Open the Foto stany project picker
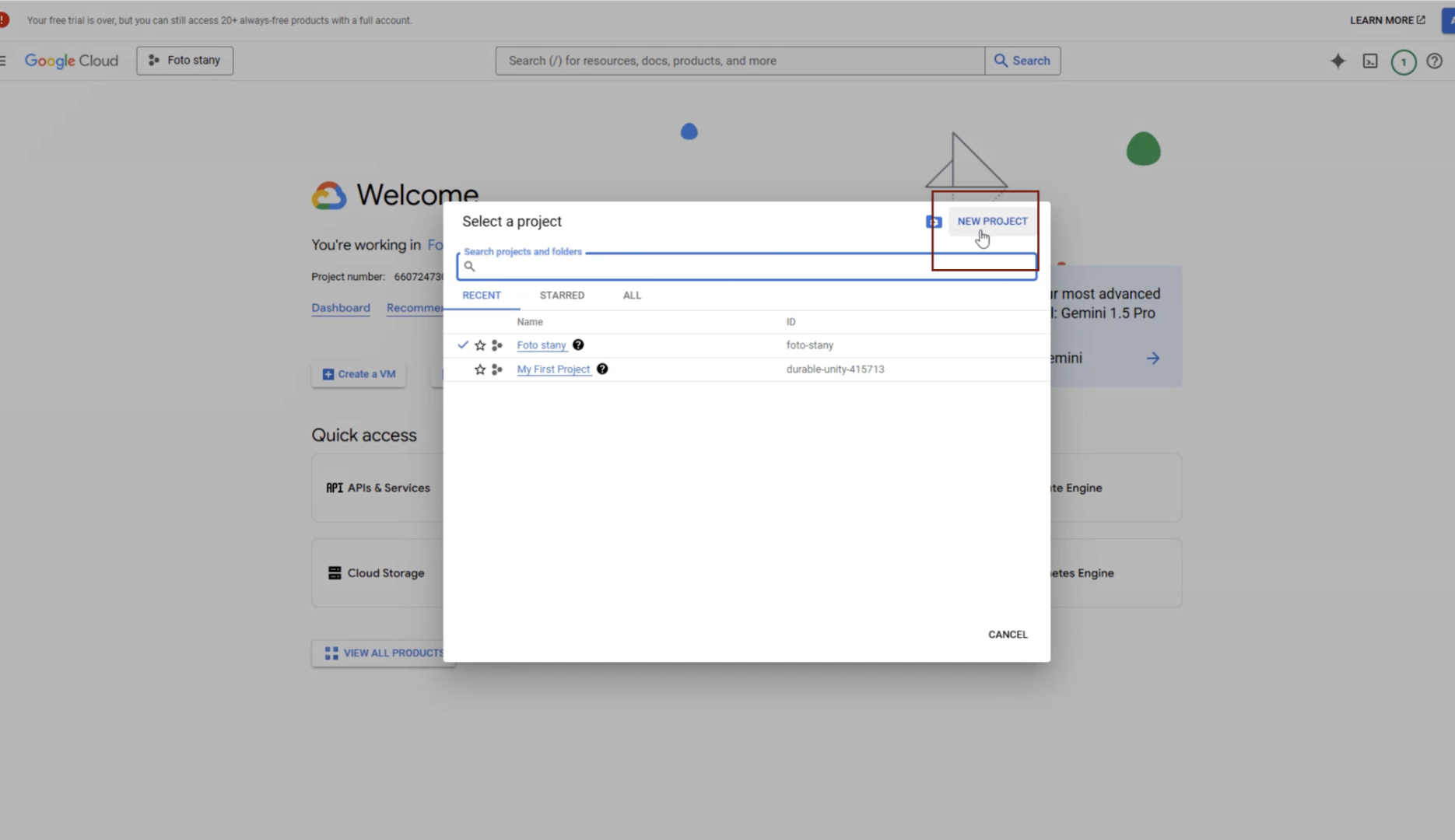The image size is (1455, 840). [x=185, y=61]
